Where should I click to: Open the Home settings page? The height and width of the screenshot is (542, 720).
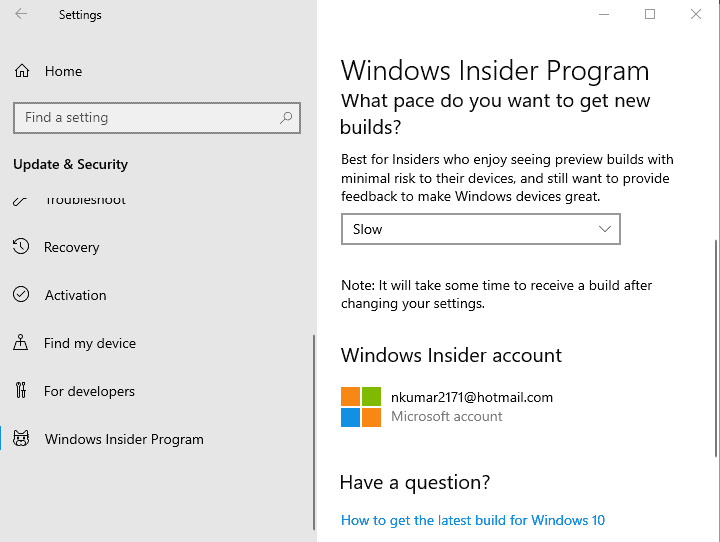(x=63, y=71)
